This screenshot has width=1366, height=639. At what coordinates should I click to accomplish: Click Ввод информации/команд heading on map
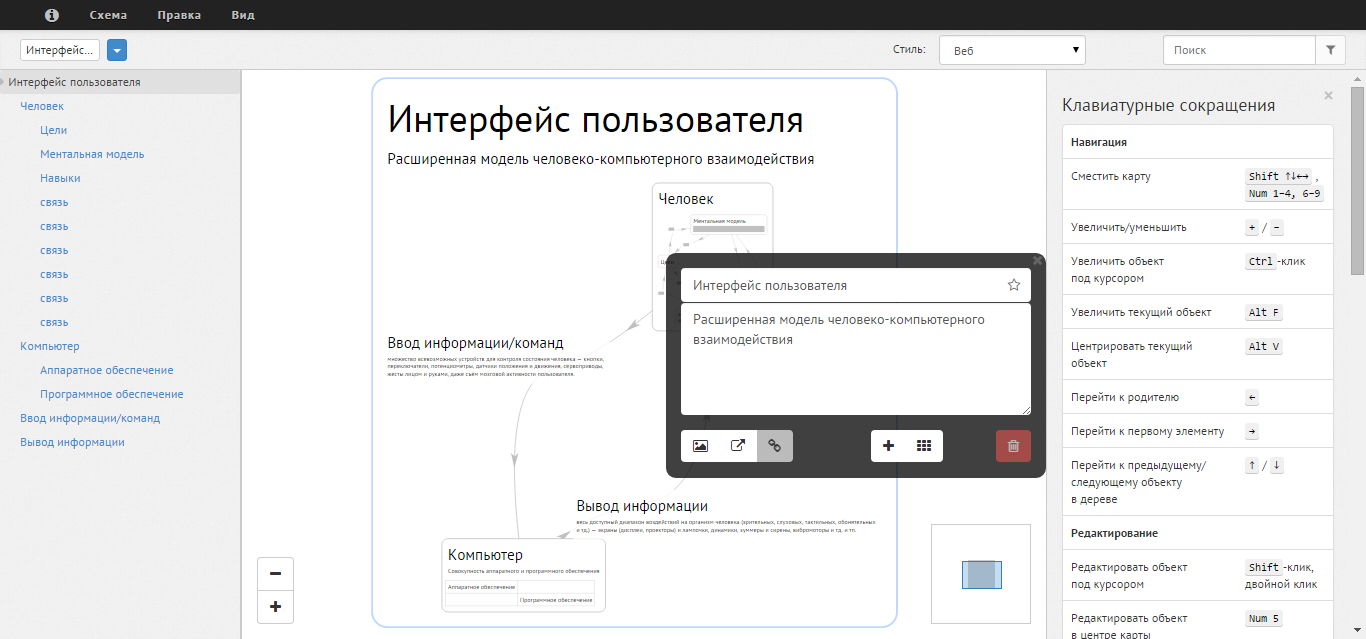tap(475, 343)
